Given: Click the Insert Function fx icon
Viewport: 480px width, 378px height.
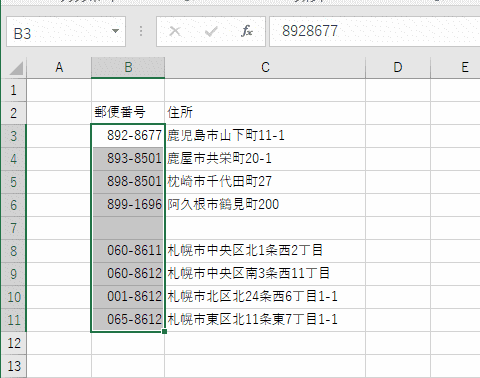Looking at the screenshot, I should coord(247,31).
